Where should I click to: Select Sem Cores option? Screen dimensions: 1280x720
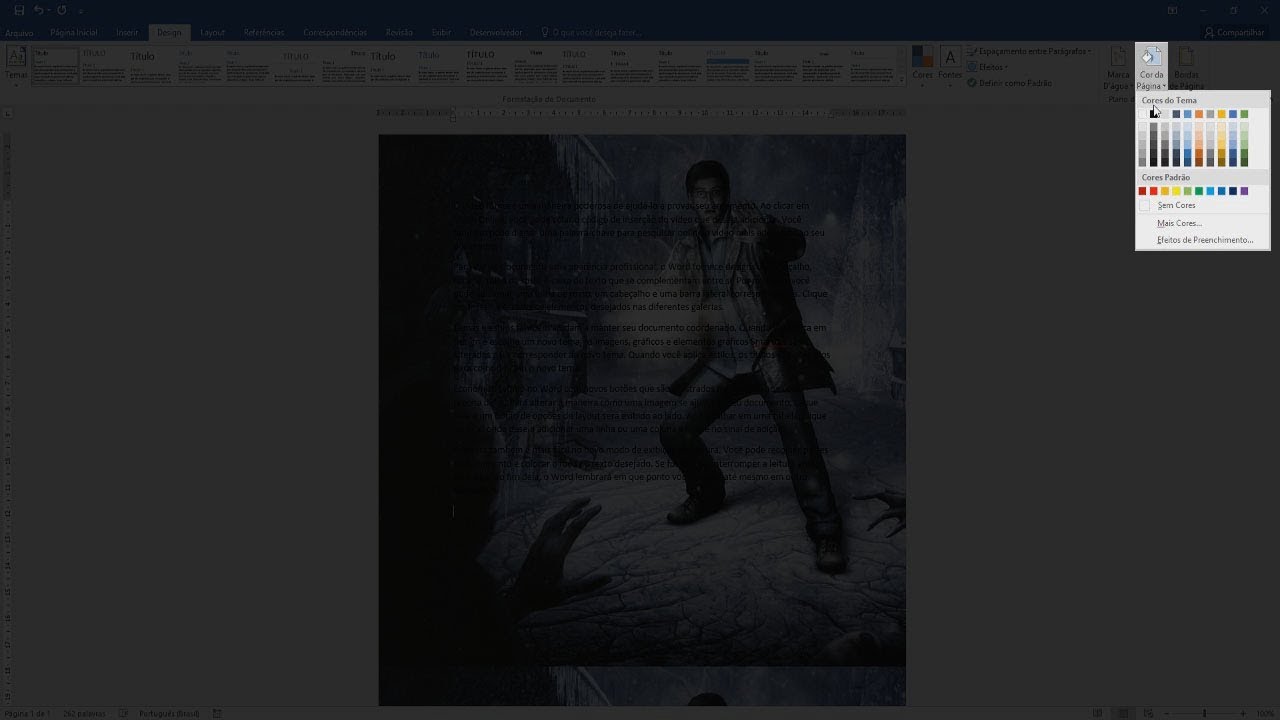click(1203, 205)
